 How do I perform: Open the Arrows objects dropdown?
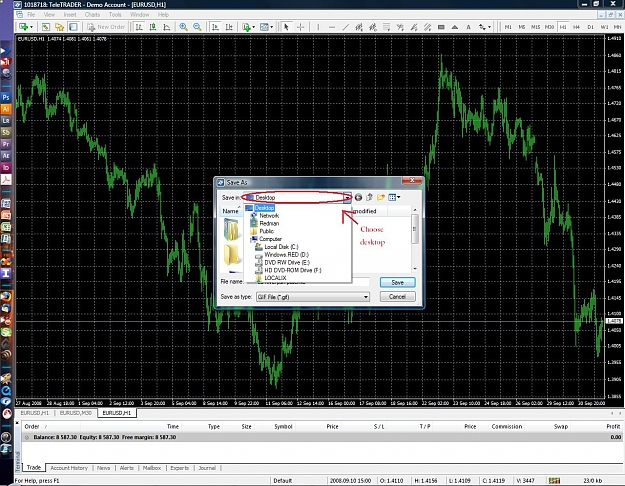[x=485, y=27]
